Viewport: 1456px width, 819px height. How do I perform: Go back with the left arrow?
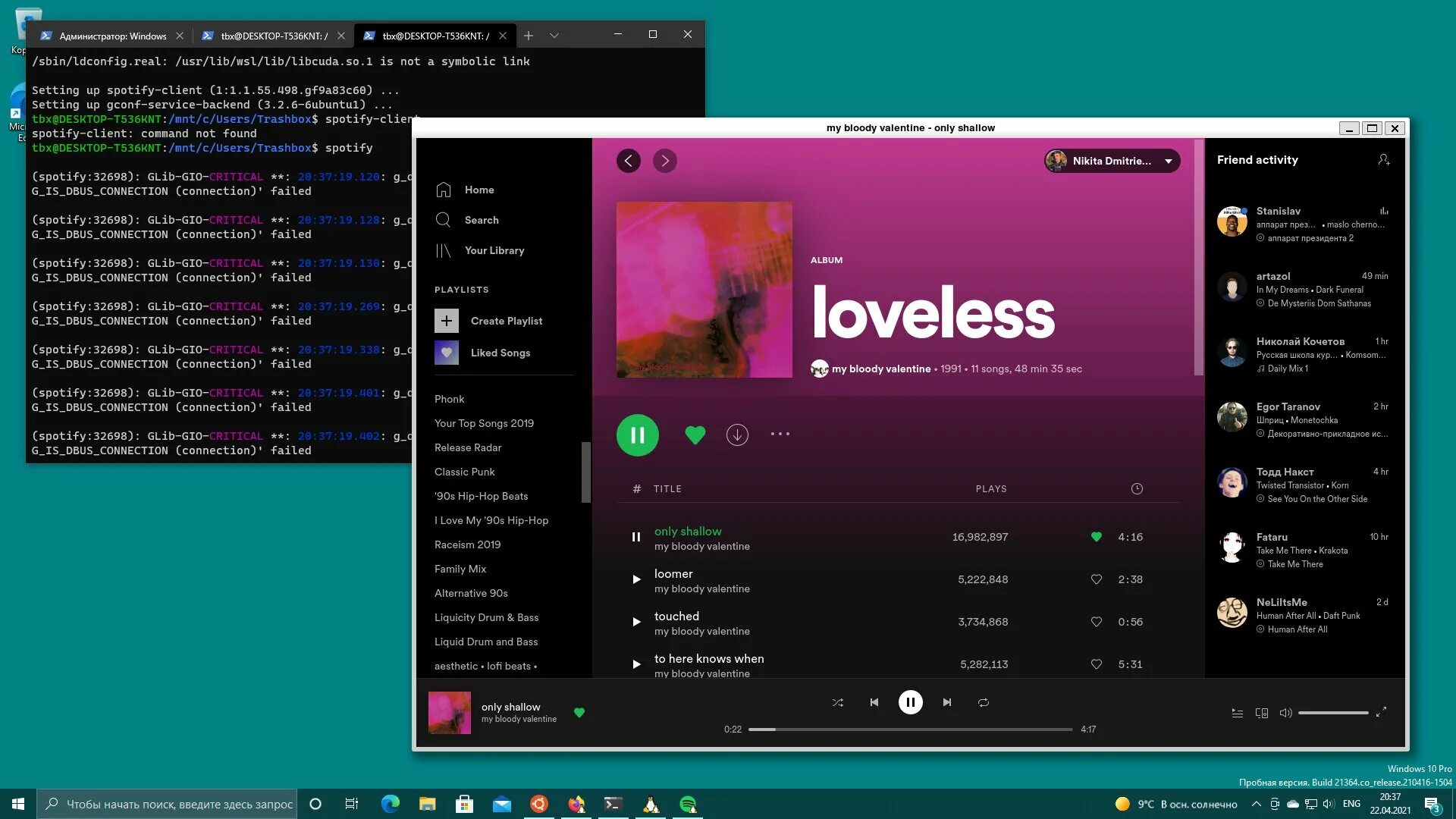point(628,161)
